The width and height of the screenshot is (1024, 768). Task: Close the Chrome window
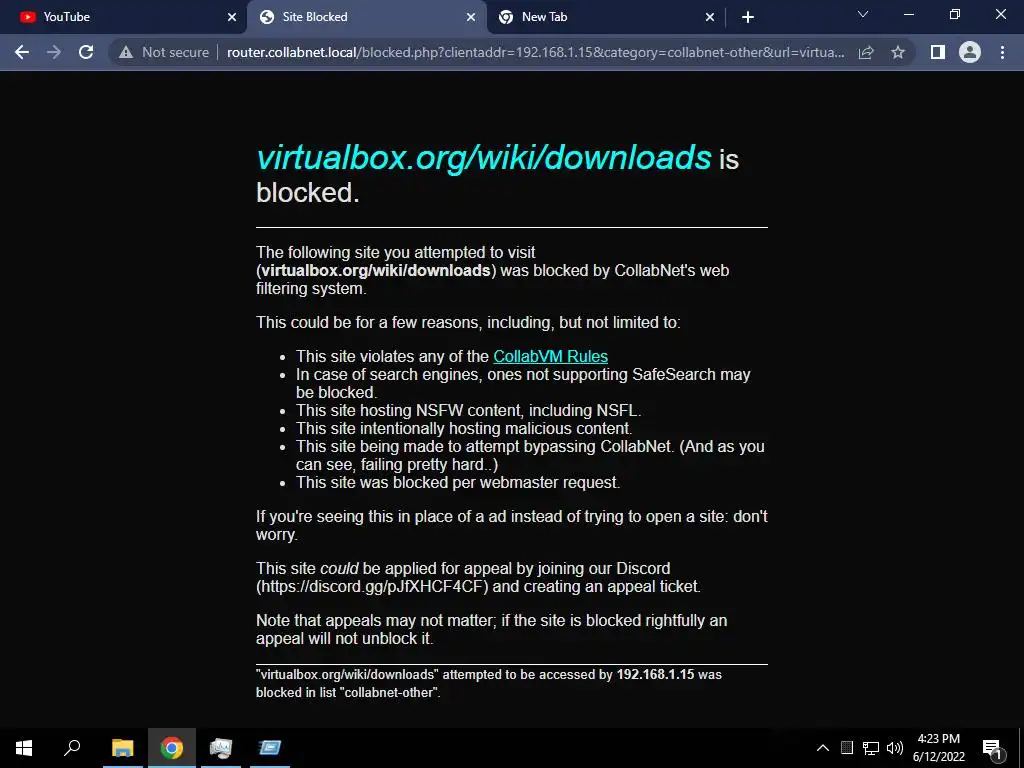(1000, 14)
